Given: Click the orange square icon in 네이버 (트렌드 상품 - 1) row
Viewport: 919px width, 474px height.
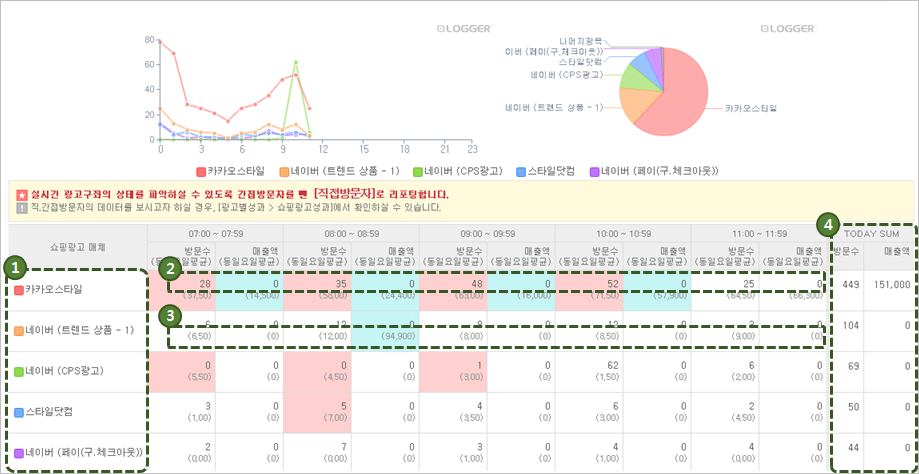Looking at the screenshot, I should click(x=18, y=330).
